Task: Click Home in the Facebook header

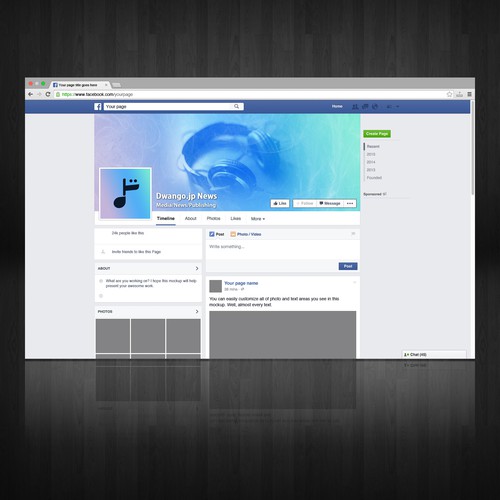Action: 337,106
